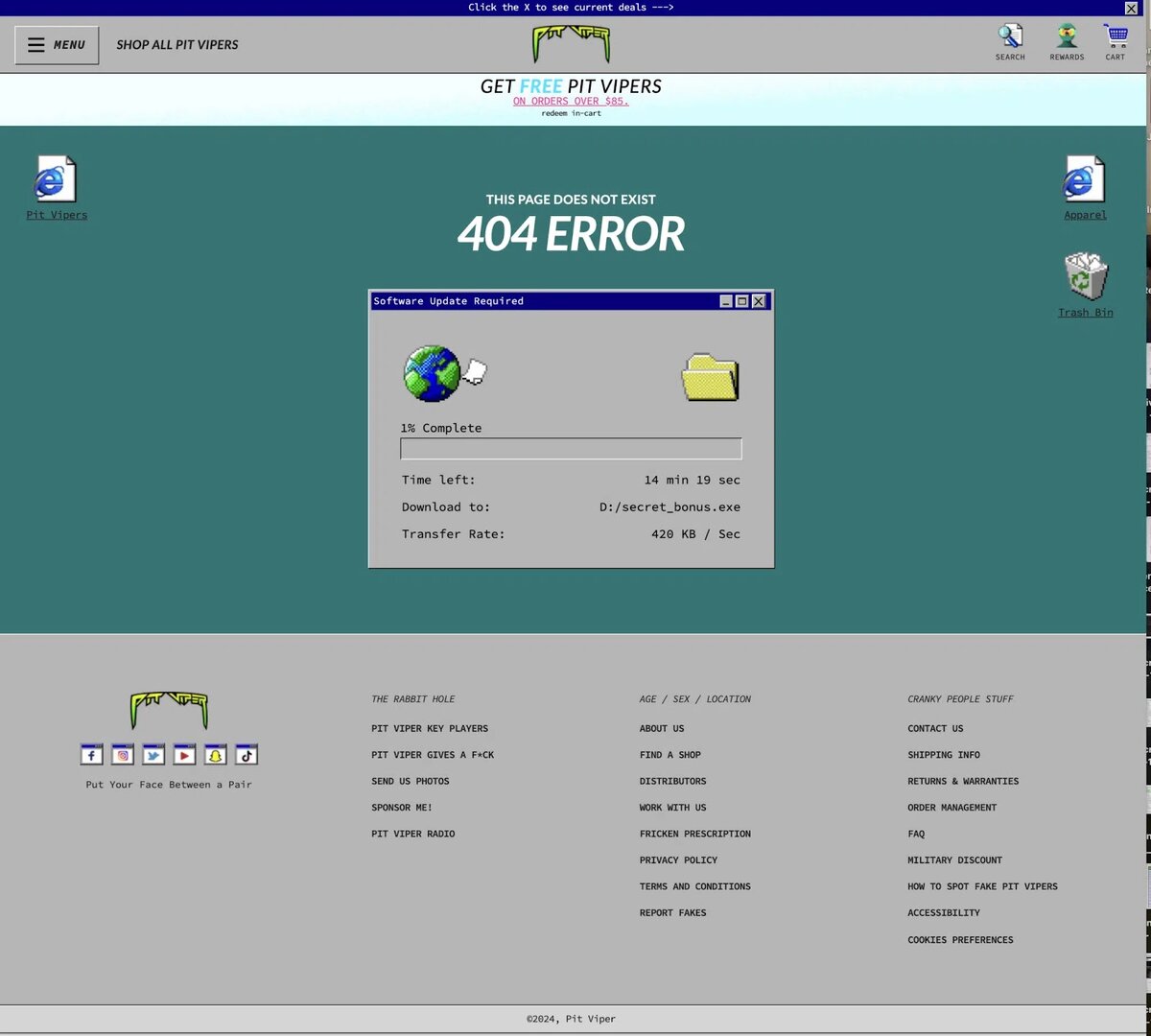Open About Us footer link
1151x1036 pixels.
(662, 728)
